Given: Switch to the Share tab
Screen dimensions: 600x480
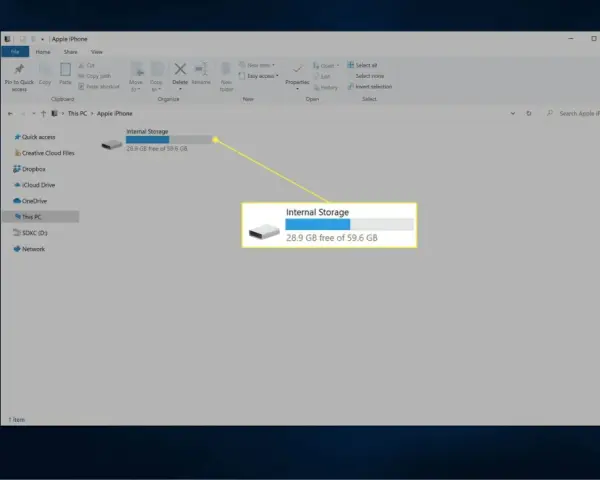Looking at the screenshot, I should tap(70, 52).
